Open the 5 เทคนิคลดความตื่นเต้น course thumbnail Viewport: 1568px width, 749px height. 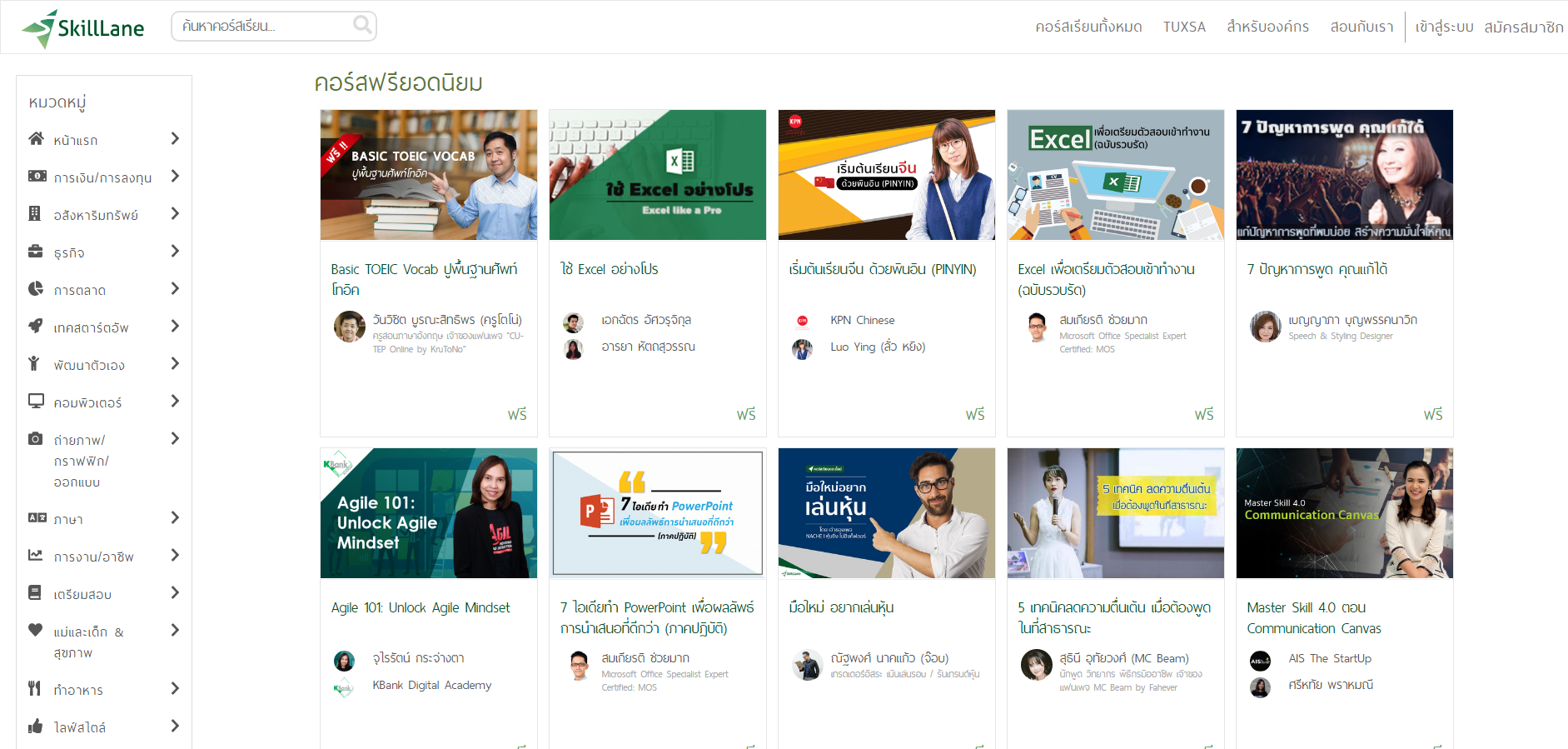[x=1116, y=513]
